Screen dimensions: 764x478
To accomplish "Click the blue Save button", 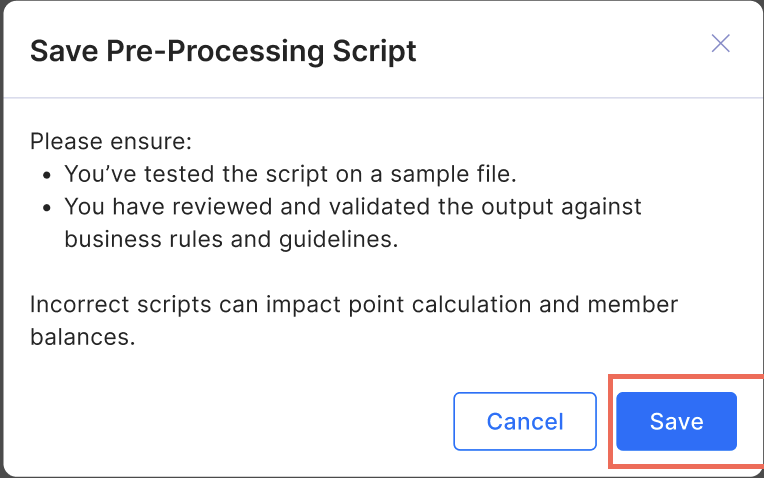I will (x=676, y=421).
